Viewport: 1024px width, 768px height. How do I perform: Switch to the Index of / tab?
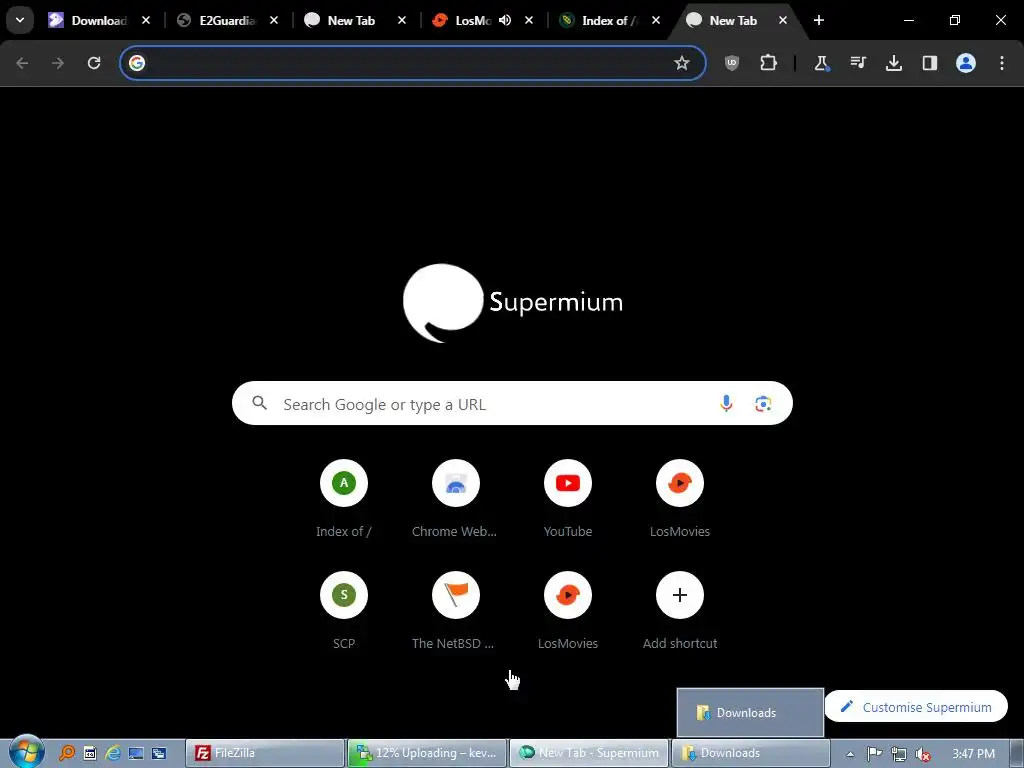(609, 20)
